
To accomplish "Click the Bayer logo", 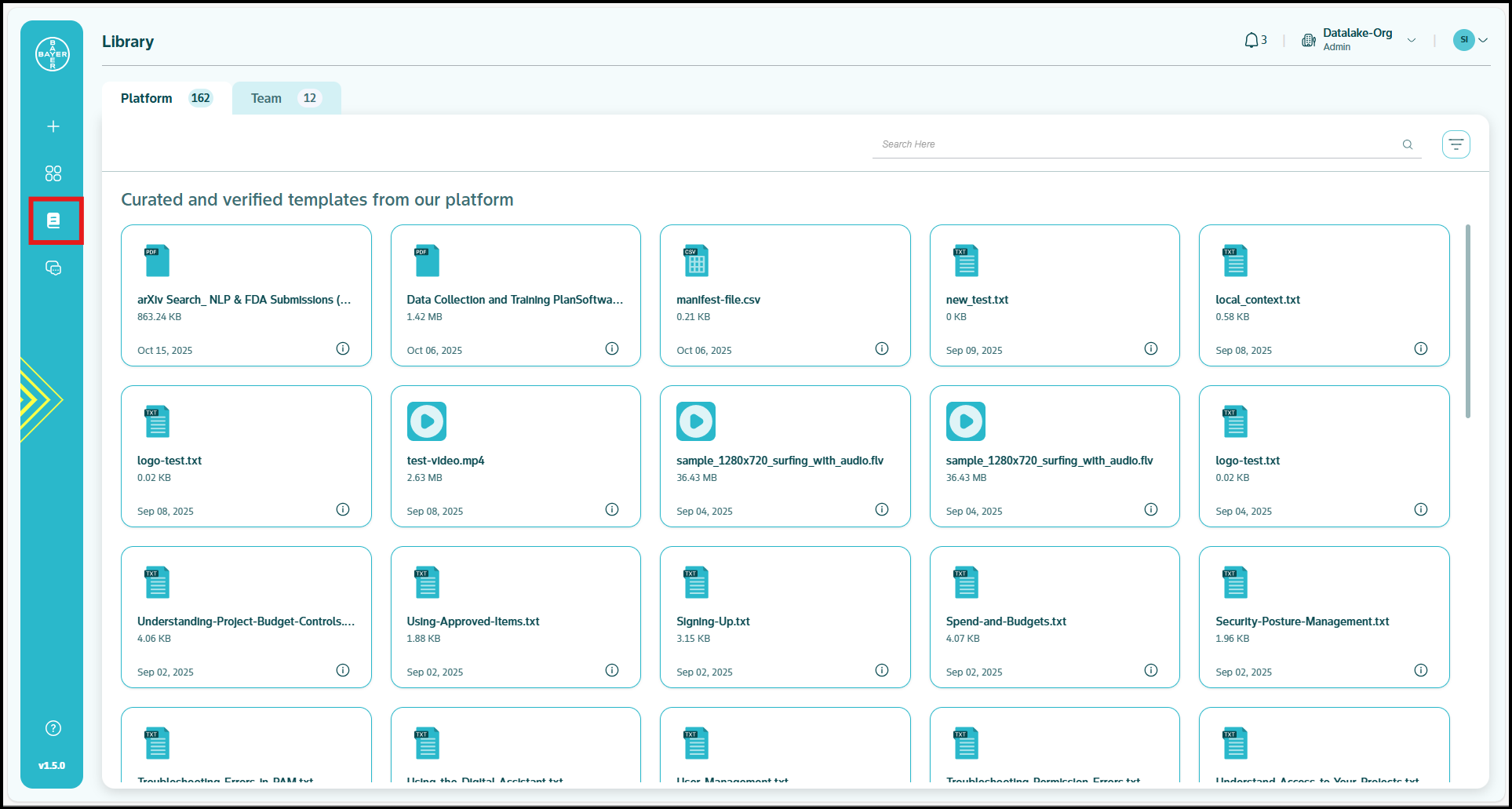I will [x=53, y=54].
